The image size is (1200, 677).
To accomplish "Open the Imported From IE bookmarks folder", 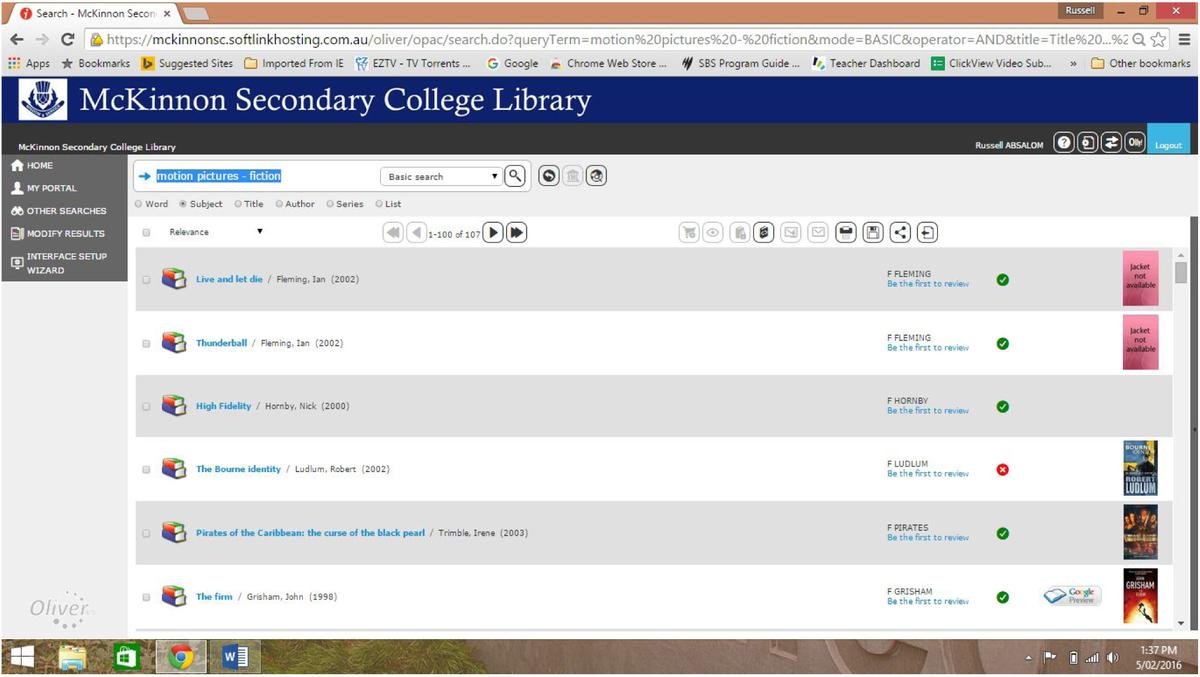I will 294,63.
